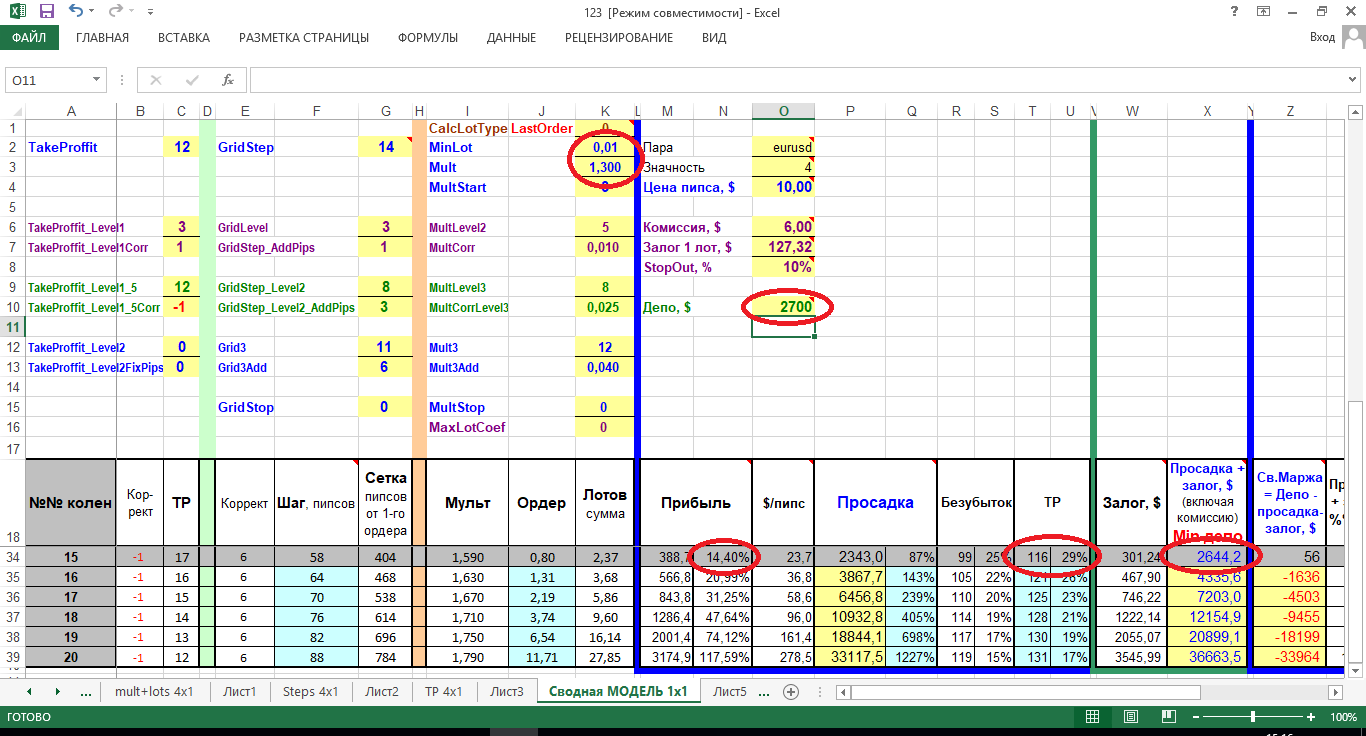Viewport: 1366px width, 736px height.
Task: Switch to sheet mult+lots 4x1
Action: coord(154,691)
